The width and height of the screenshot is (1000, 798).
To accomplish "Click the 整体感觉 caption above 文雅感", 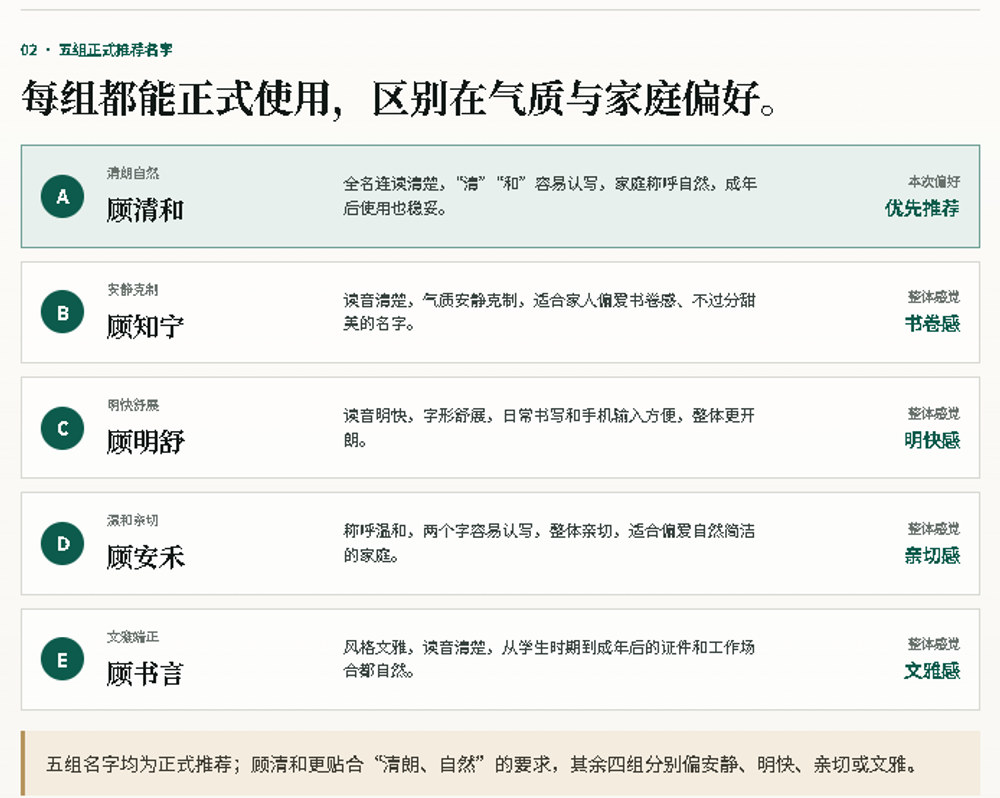I will (x=934, y=644).
